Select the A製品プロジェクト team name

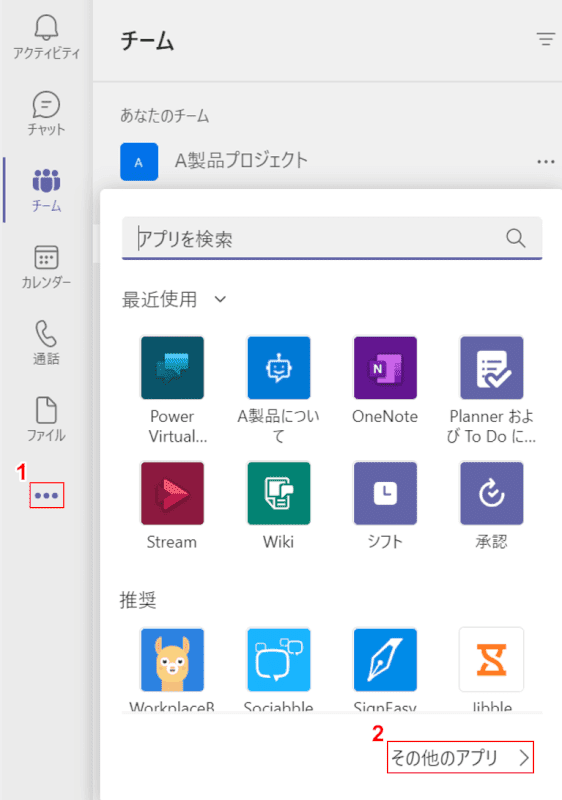pyautogui.click(x=241, y=161)
